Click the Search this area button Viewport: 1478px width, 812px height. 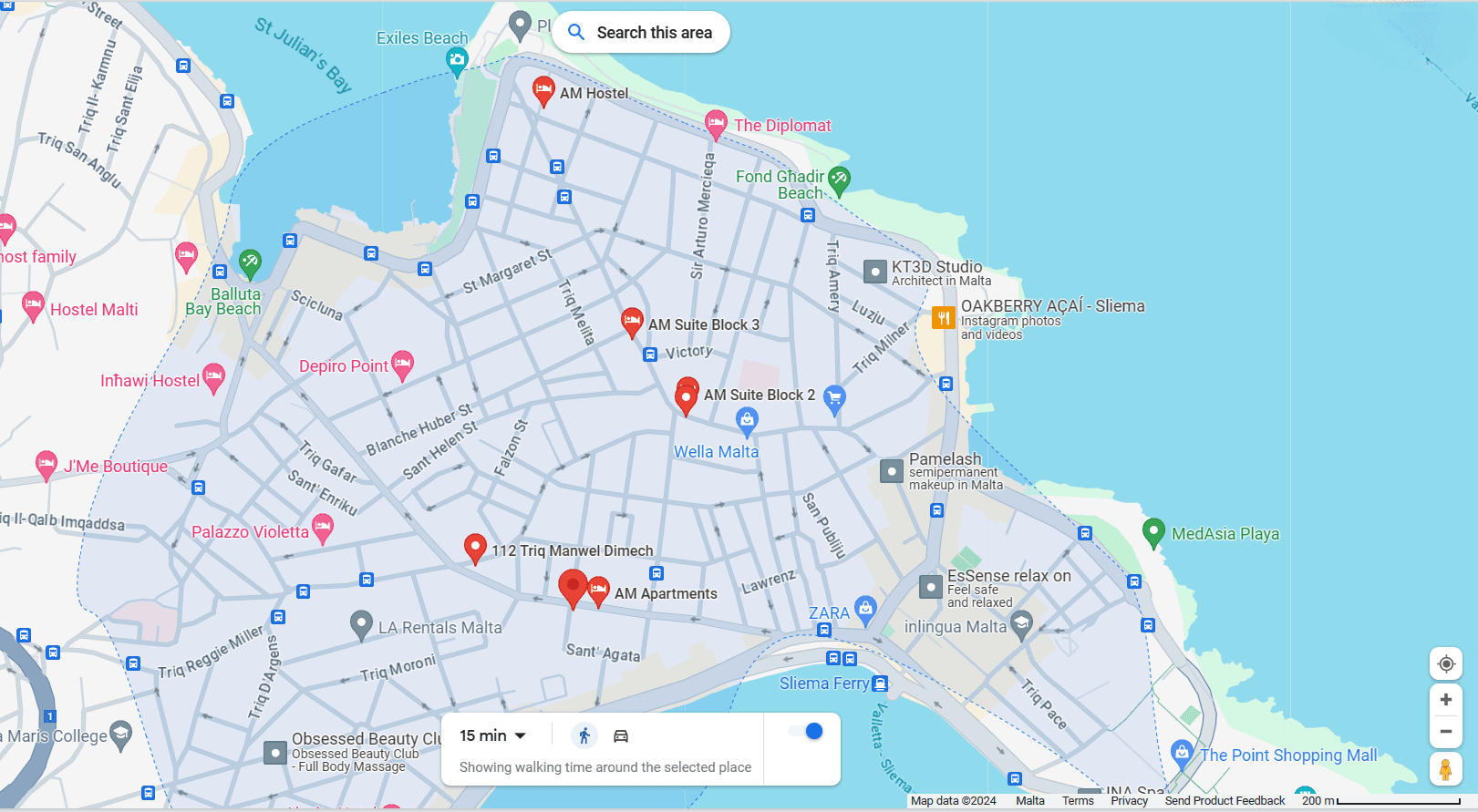(641, 33)
